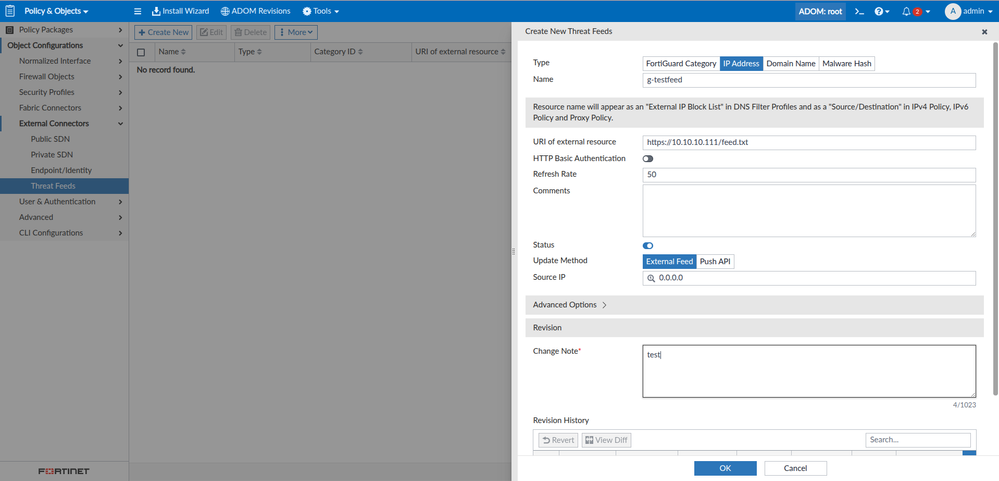
Task: Click the admin user avatar icon
Action: 952,11
